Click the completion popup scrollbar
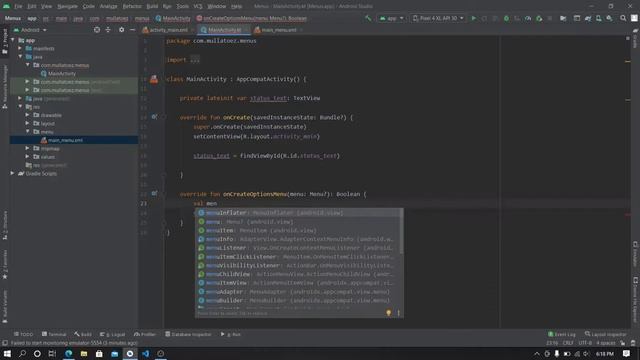The image size is (640, 360). pos(402,231)
